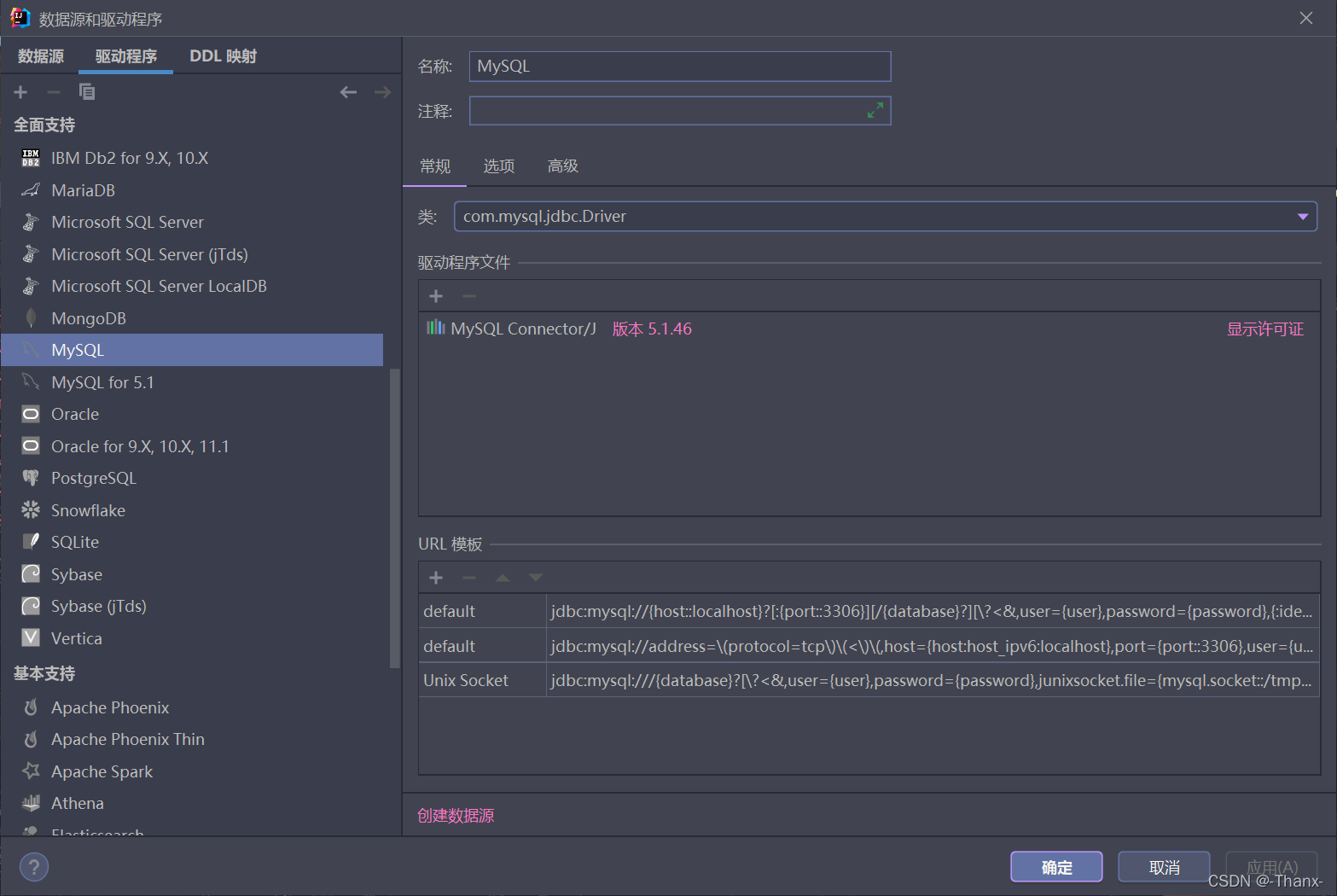Screen dimensions: 1337x896
Task: Open the DDL 映射 tab
Action: click(223, 56)
